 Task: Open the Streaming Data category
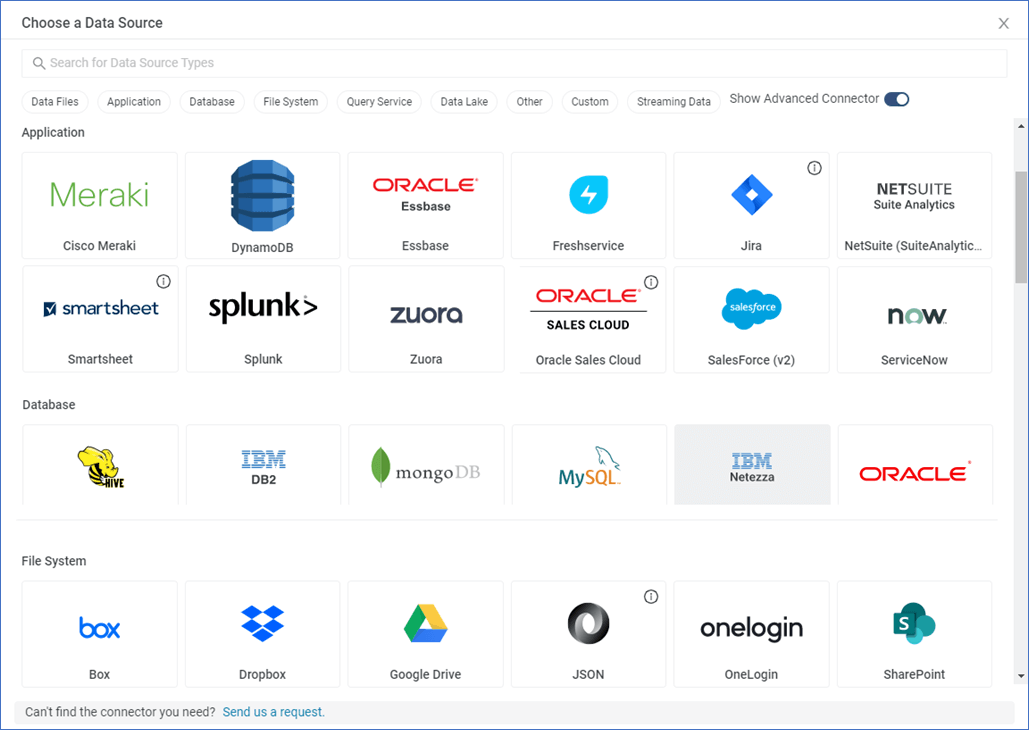click(673, 101)
